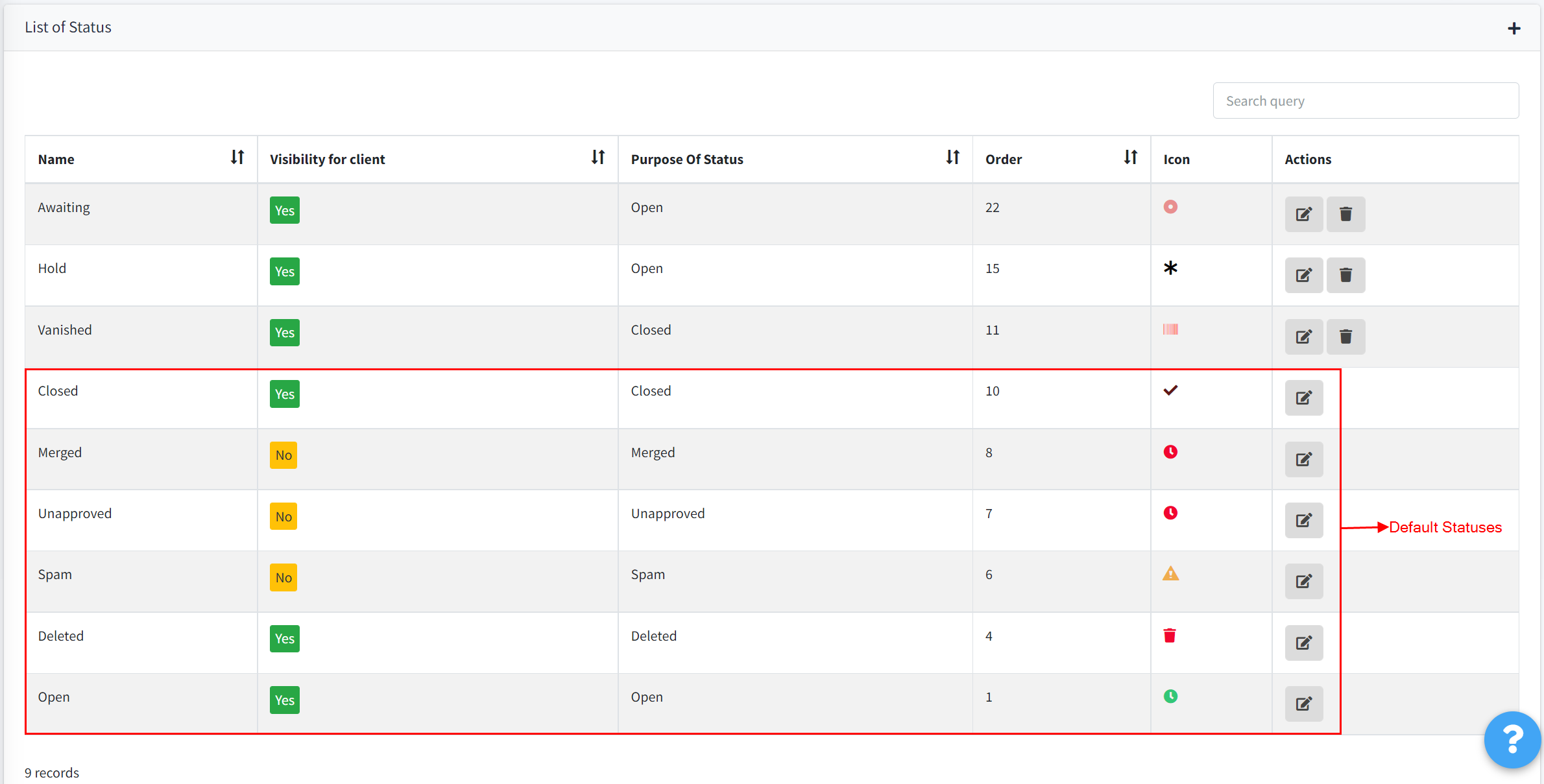Edit the Unapproved status

tap(1304, 520)
